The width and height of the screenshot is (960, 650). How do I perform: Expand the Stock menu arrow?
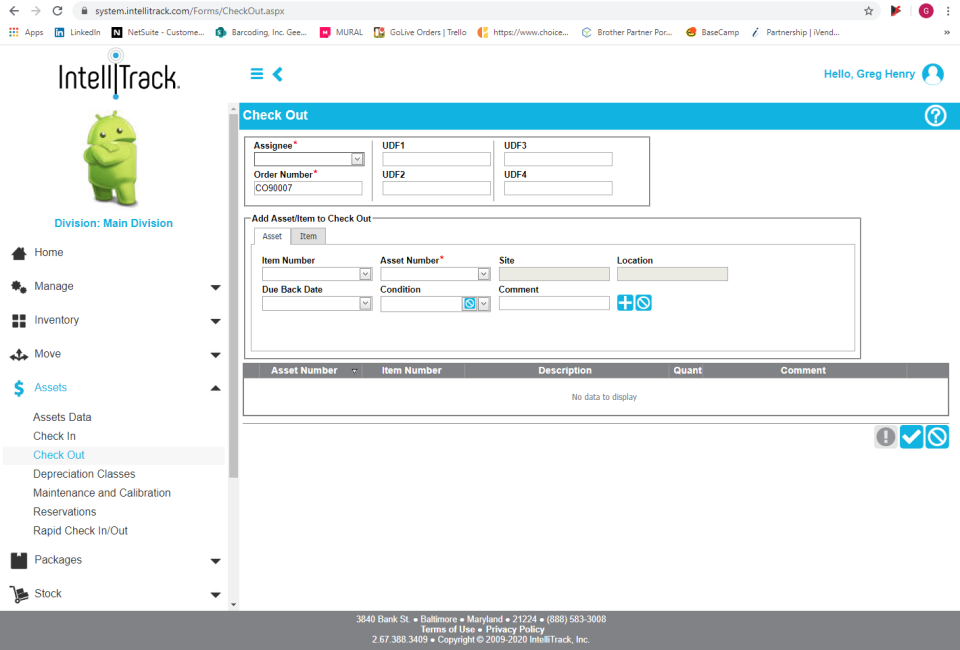click(x=216, y=594)
